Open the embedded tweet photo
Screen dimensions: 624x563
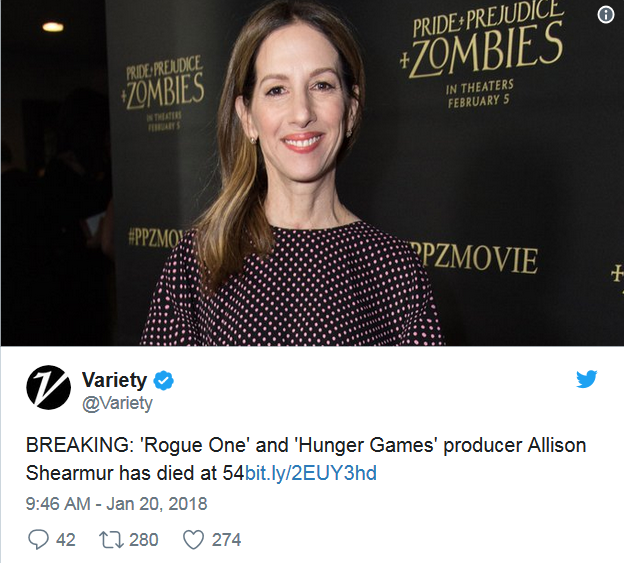pyautogui.click(x=312, y=173)
